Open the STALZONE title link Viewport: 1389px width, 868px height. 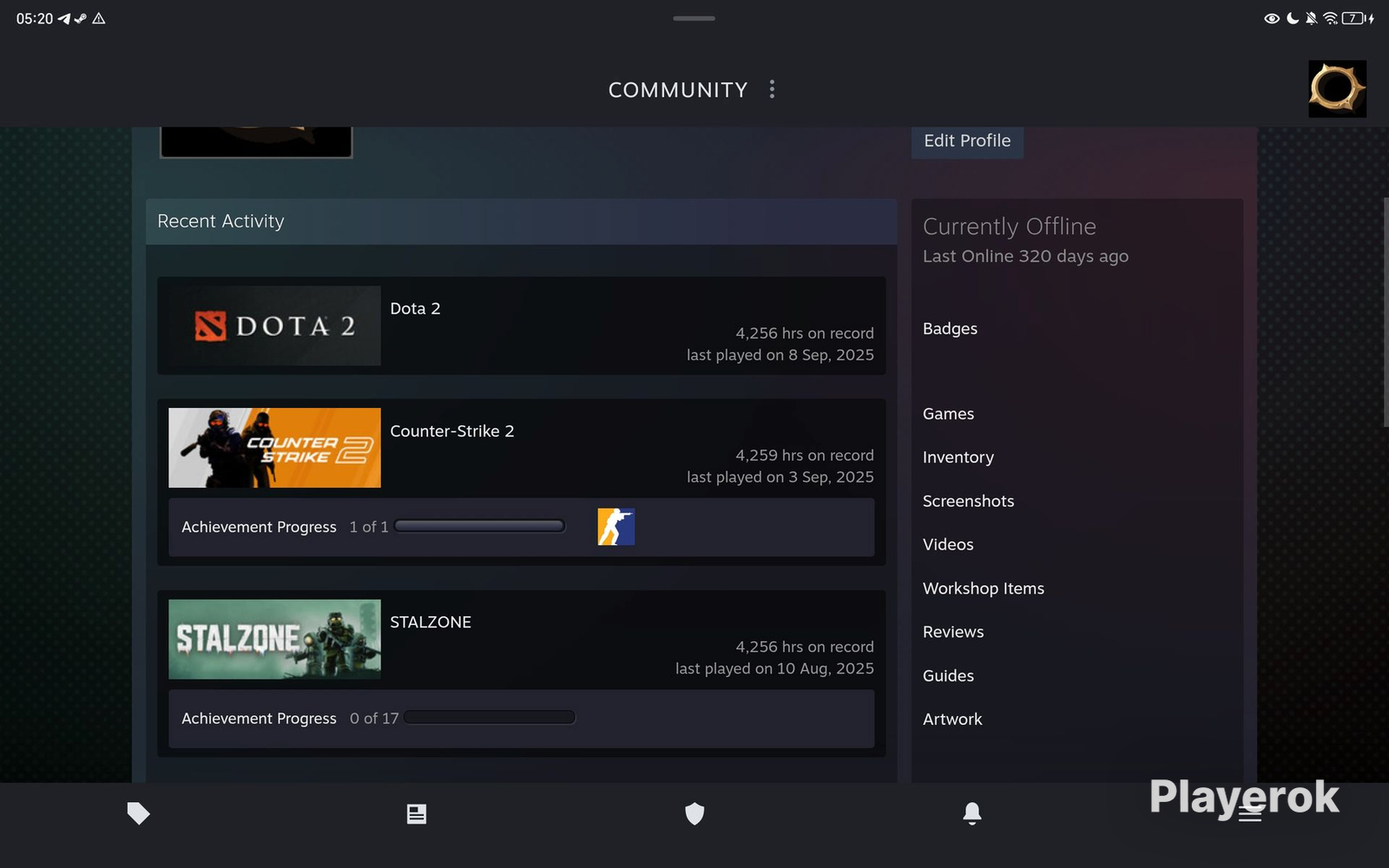click(x=431, y=622)
